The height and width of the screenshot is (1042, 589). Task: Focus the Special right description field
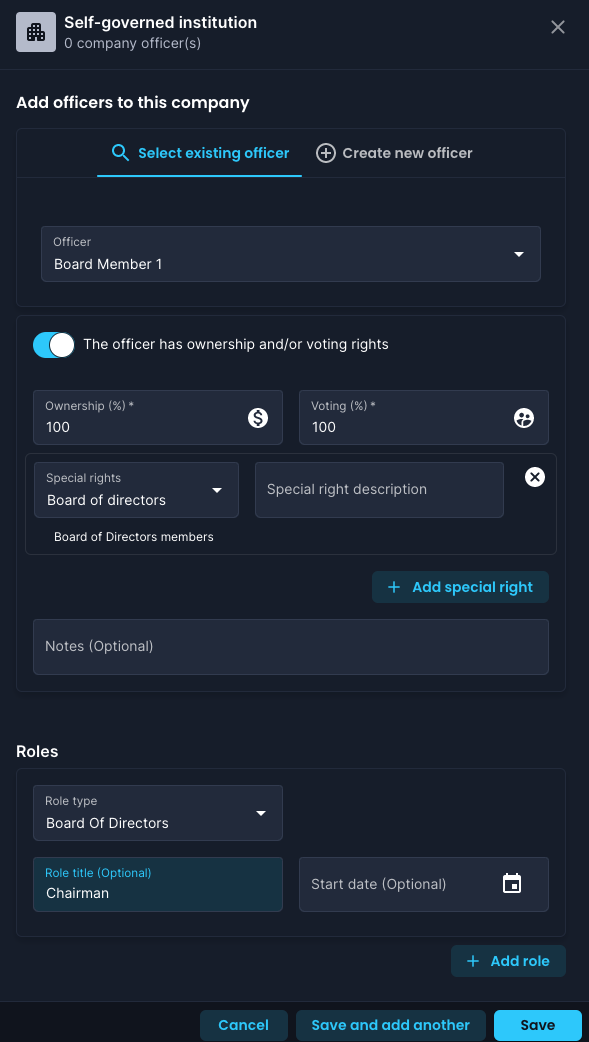click(x=379, y=490)
